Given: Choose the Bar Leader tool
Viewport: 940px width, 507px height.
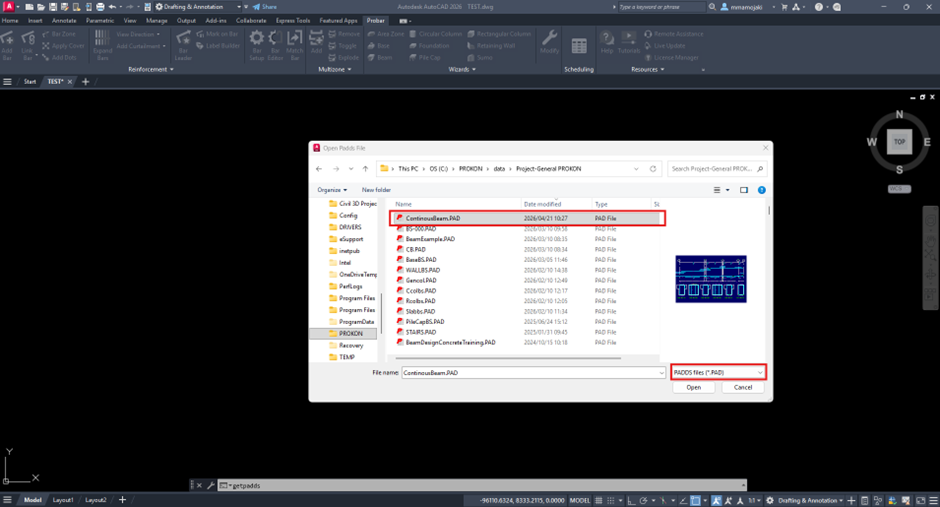Looking at the screenshot, I should click(x=183, y=44).
